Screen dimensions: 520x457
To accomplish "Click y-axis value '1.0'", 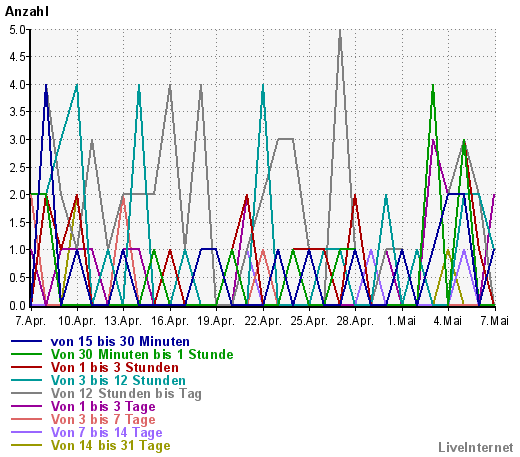I will pos(17,250).
